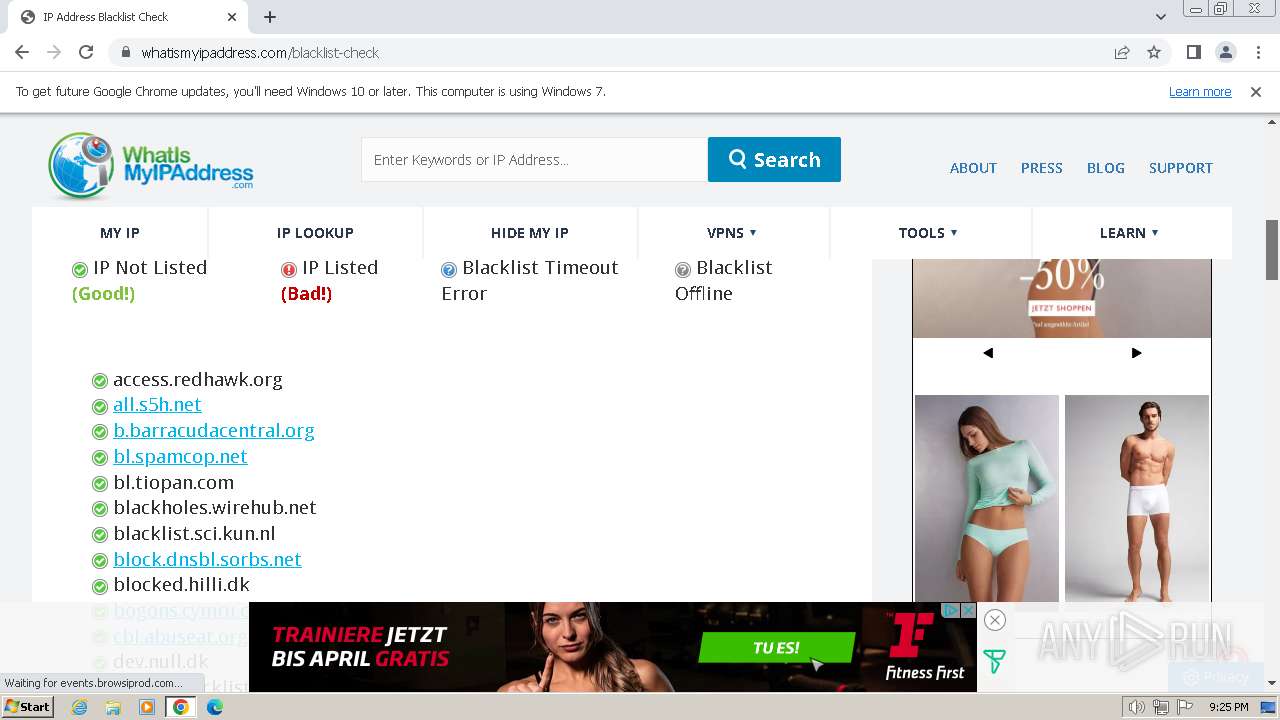Image resolution: width=1280 pixels, height=720 pixels.
Task: Open the bl.spamcop.net link
Action: pos(180,457)
